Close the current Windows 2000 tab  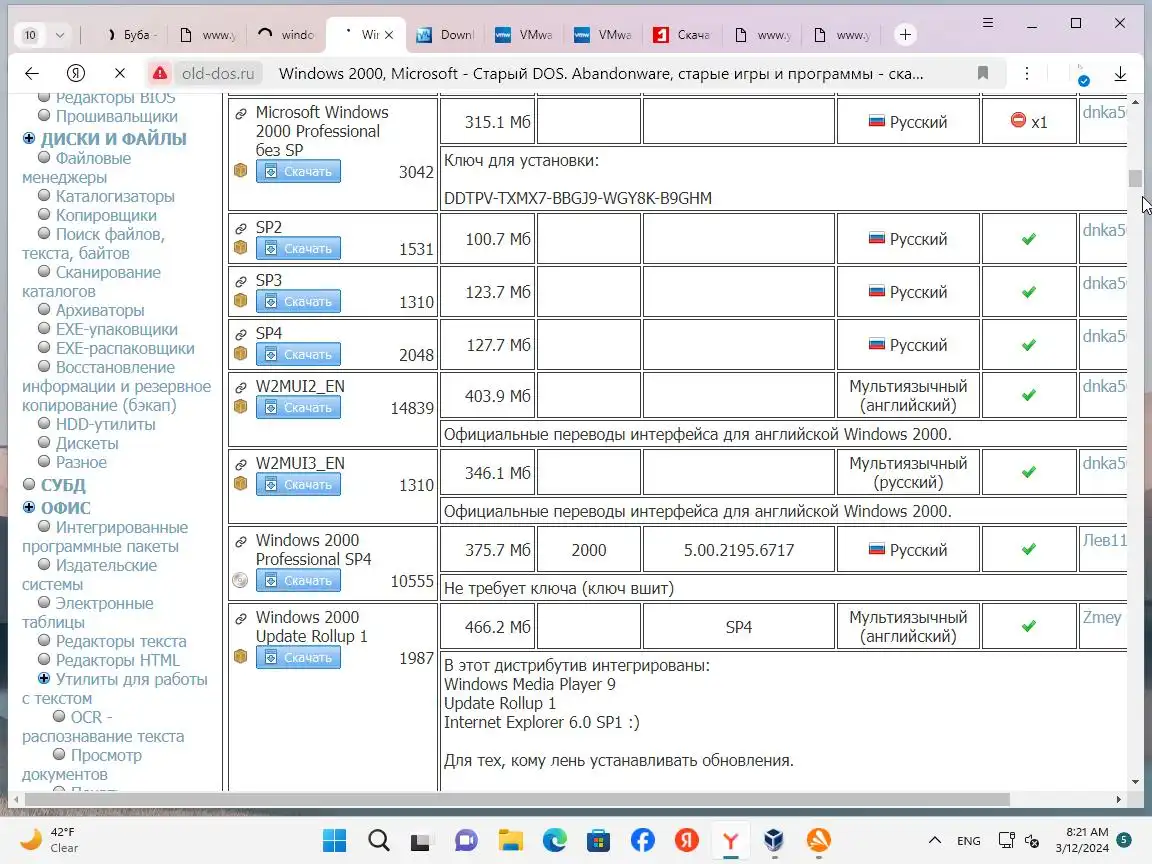(x=389, y=35)
